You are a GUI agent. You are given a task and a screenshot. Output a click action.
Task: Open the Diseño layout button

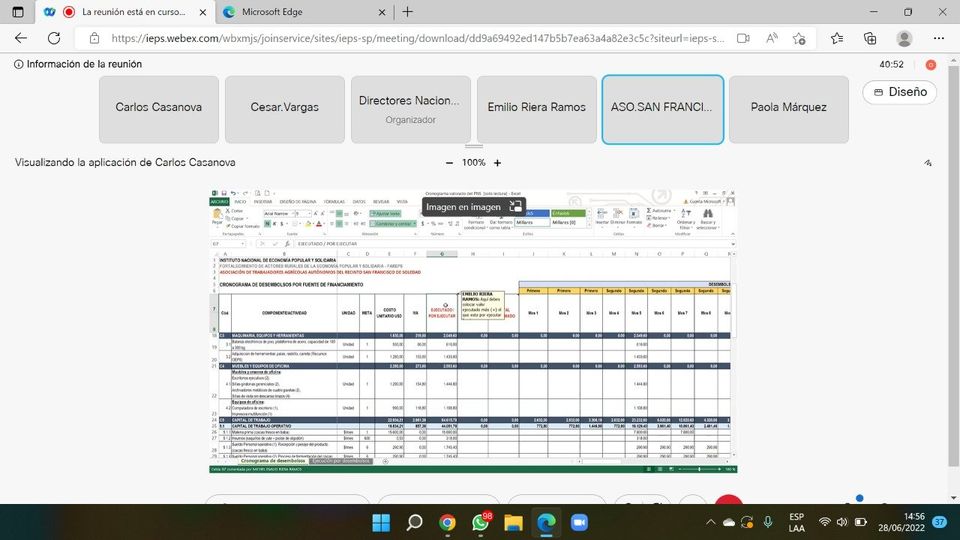click(x=899, y=92)
